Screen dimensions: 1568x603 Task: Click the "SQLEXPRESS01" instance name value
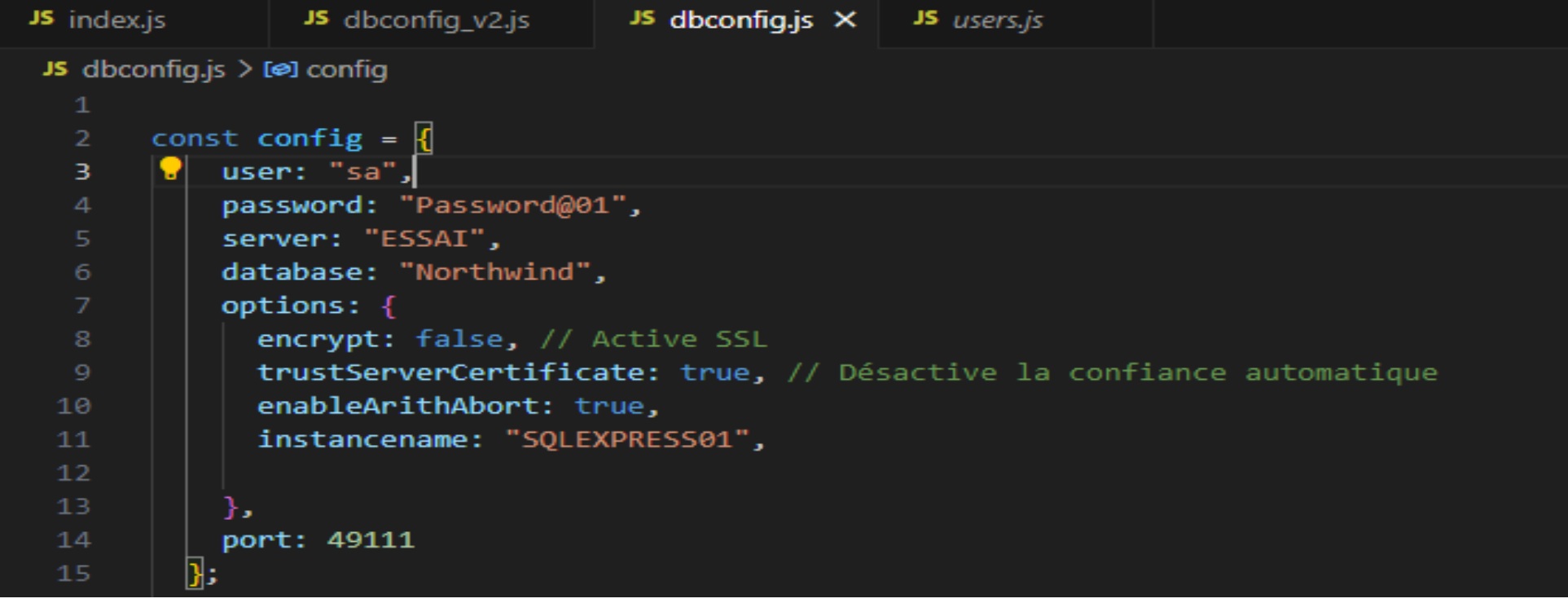[x=627, y=439]
